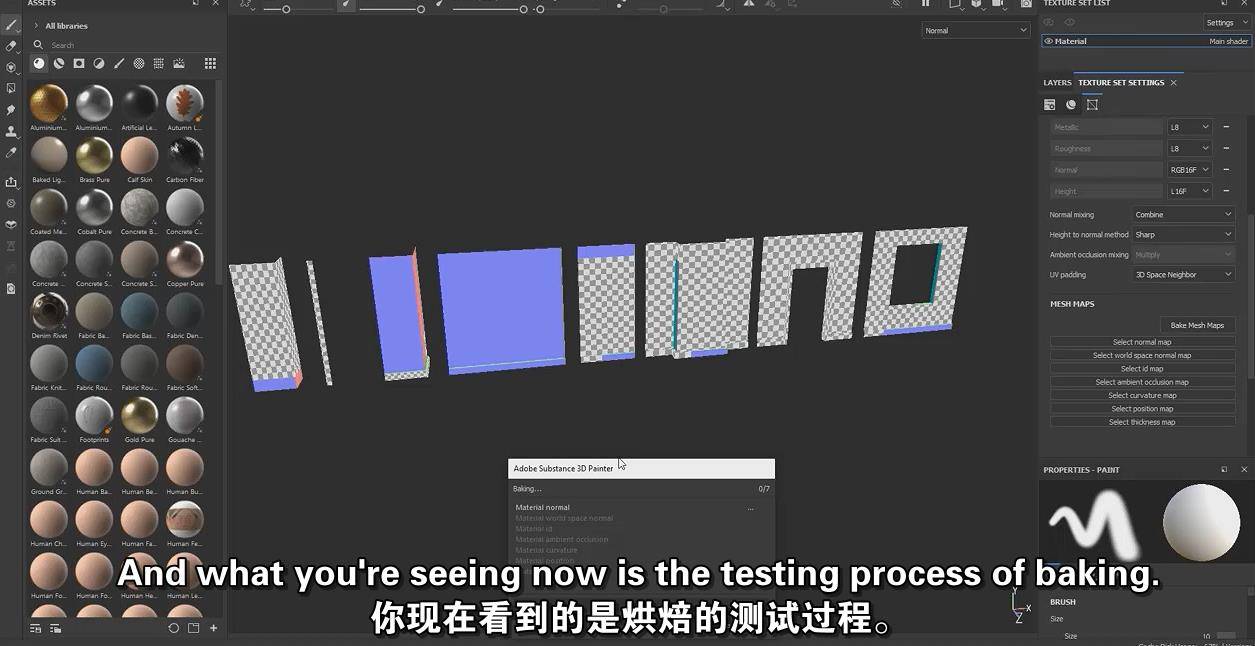The height and width of the screenshot is (646, 1255).
Task: Filter assets by Smart masks
Action: [79, 63]
